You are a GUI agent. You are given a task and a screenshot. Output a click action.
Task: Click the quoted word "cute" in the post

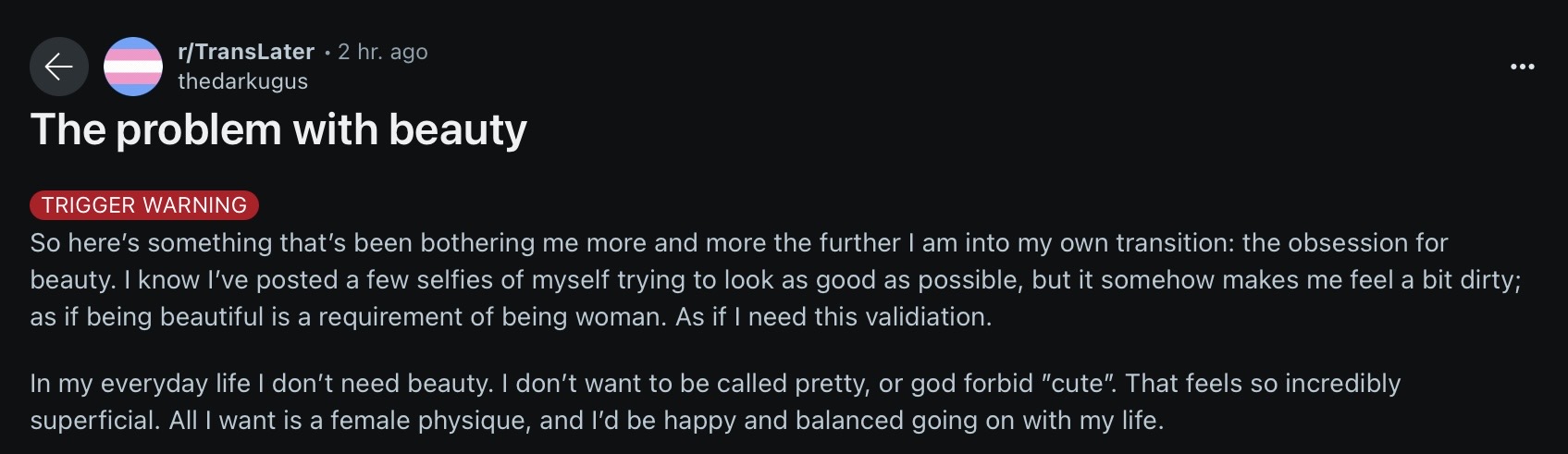[1079, 383]
